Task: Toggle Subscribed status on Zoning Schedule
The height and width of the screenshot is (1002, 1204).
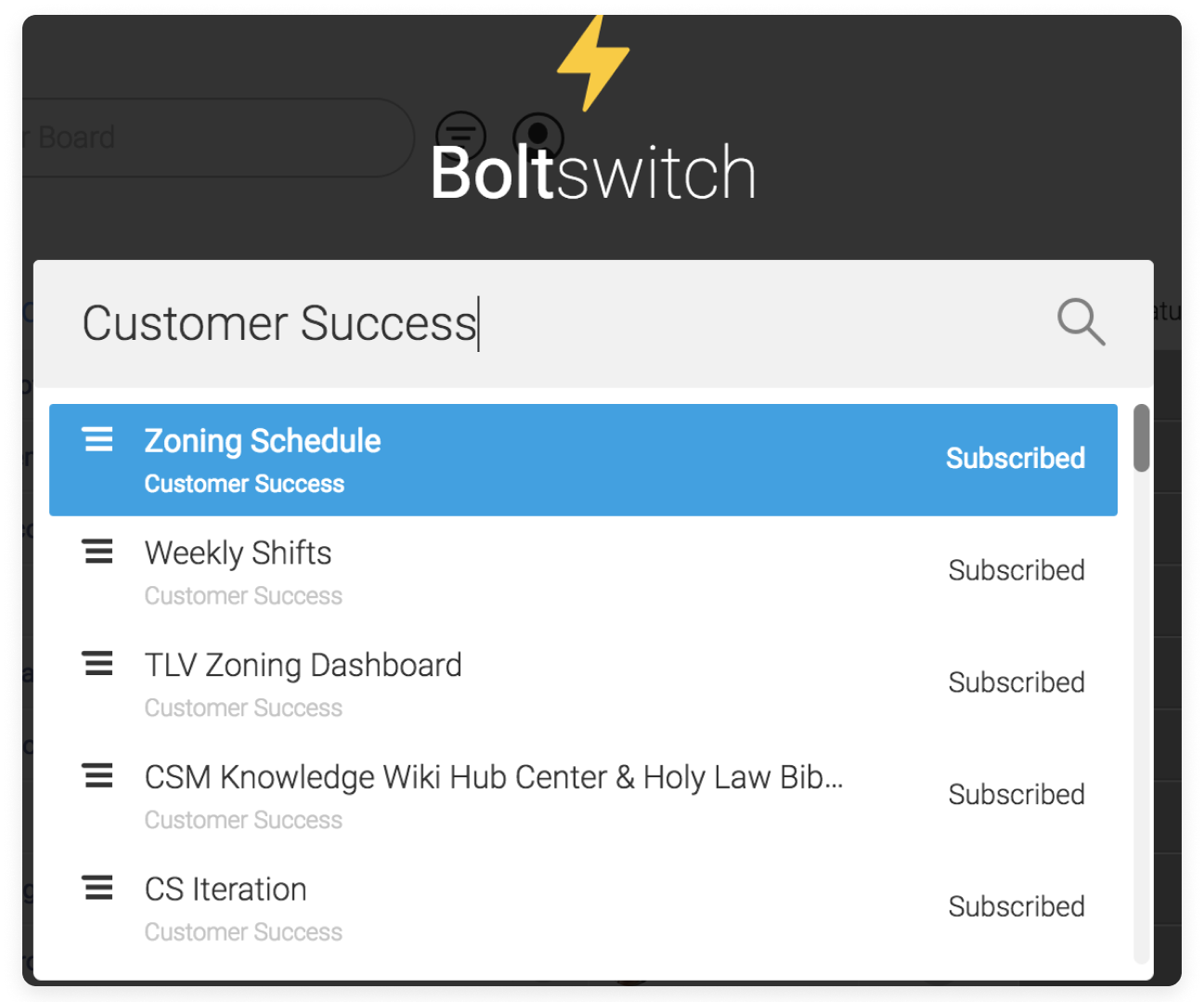Action: (x=1016, y=458)
